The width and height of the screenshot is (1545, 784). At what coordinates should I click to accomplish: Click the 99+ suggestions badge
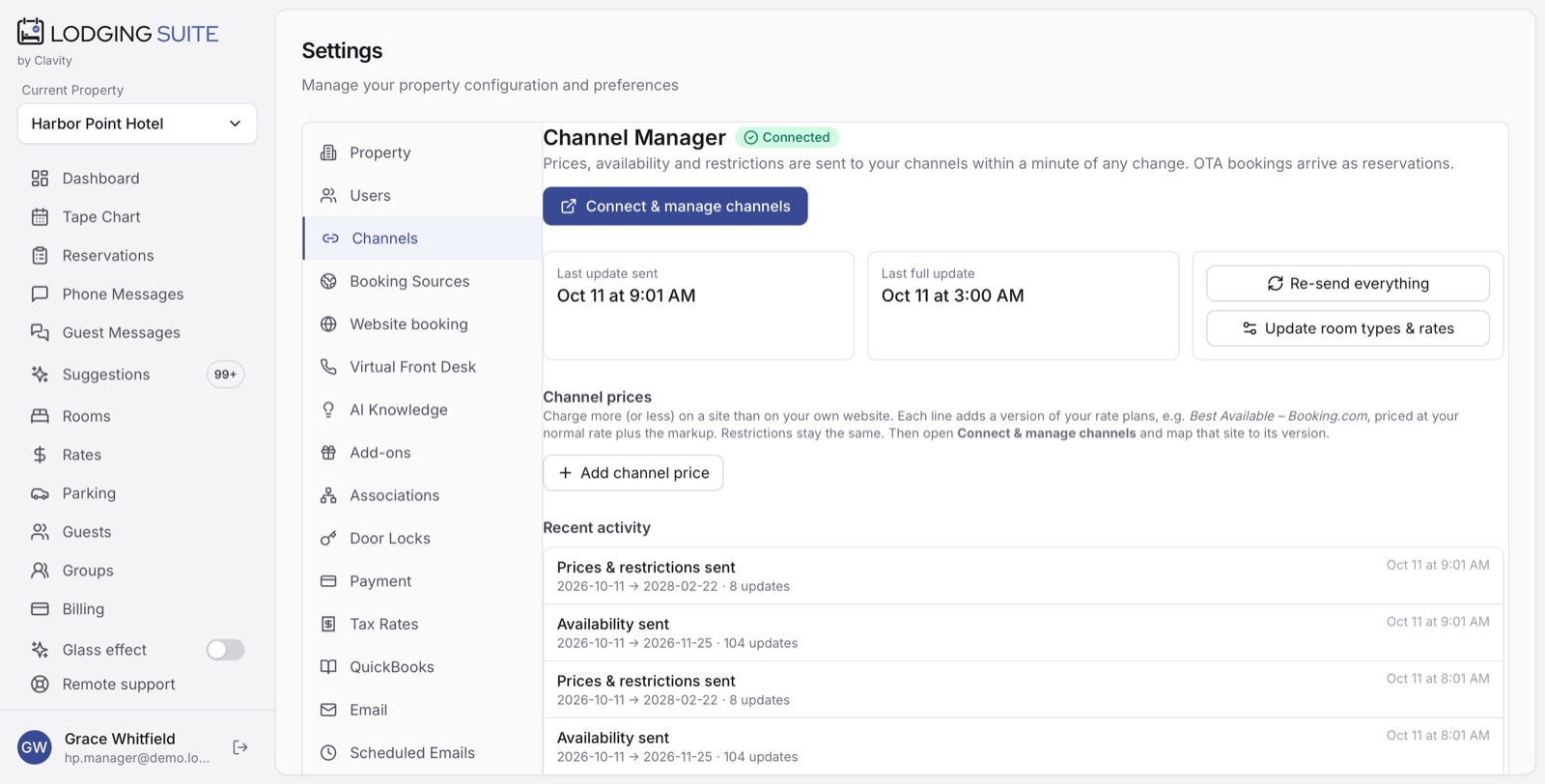pos(225,375)
